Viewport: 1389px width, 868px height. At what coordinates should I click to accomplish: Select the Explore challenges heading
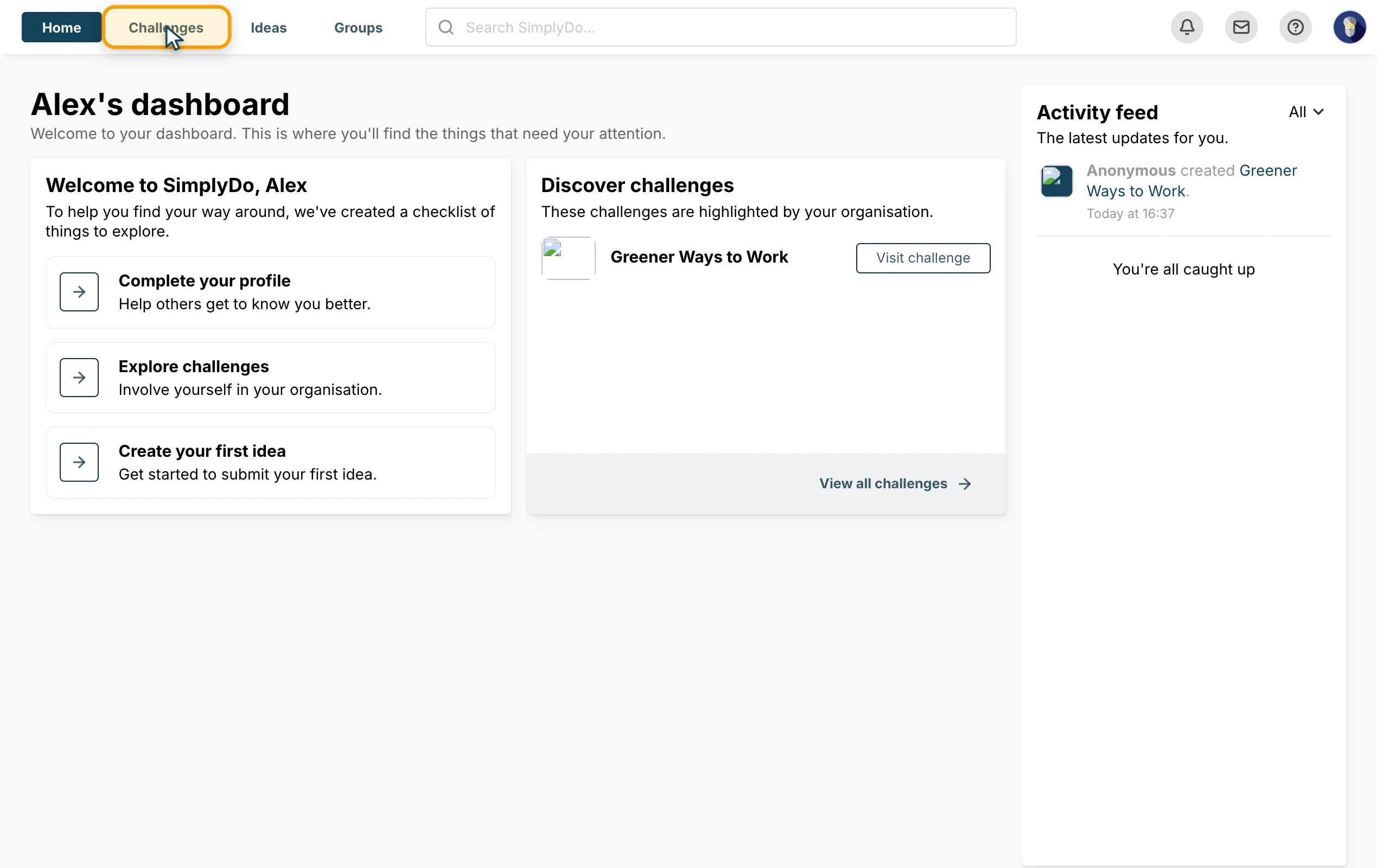pos(193,366)
